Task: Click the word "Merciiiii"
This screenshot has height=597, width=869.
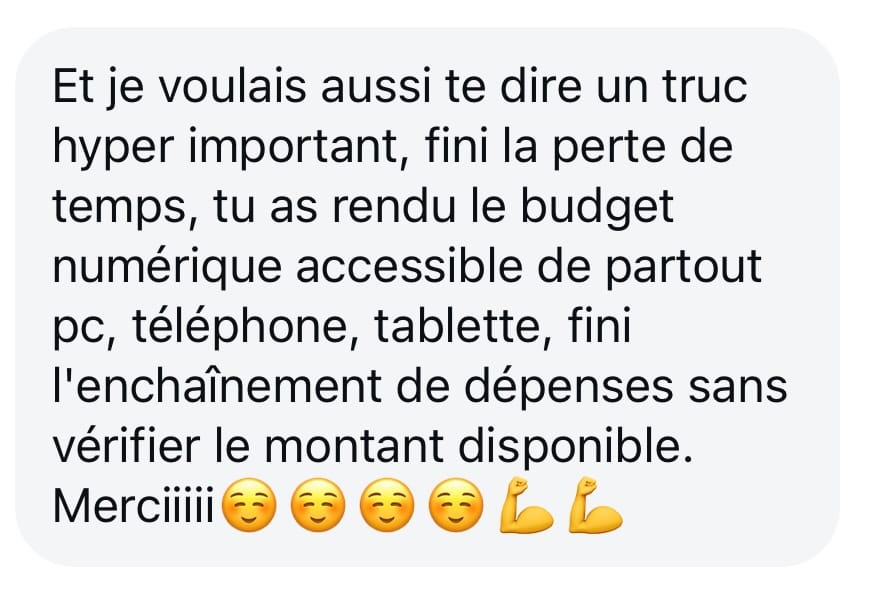Action: pyautogui.click(x=133, y=507)
